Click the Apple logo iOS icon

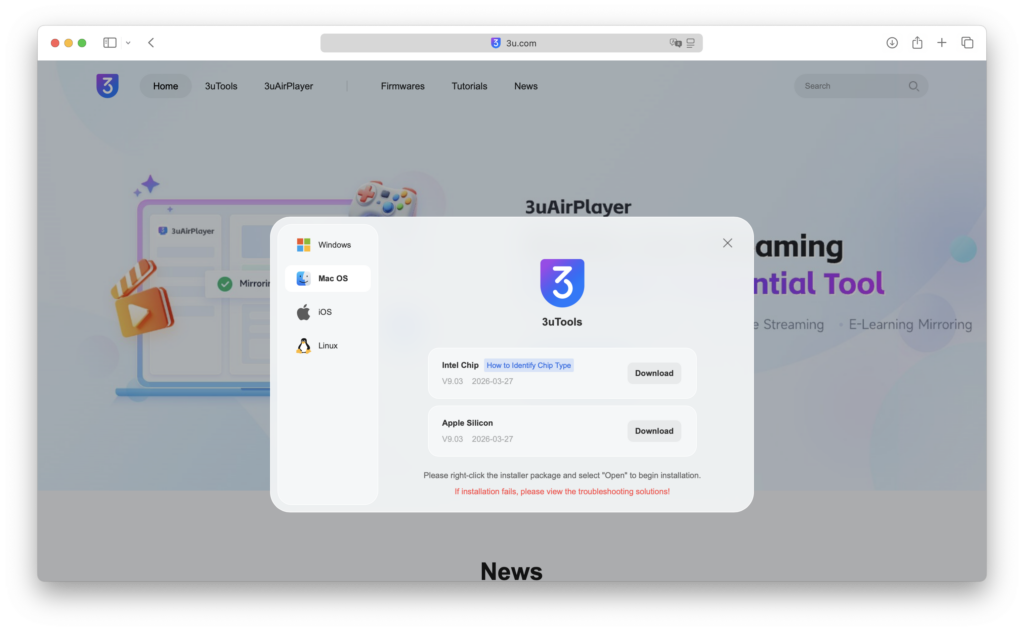click(x=304, y=312)
